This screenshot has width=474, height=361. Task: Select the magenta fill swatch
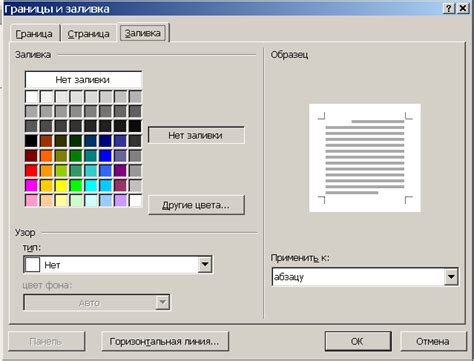click(x=32, y=186)
